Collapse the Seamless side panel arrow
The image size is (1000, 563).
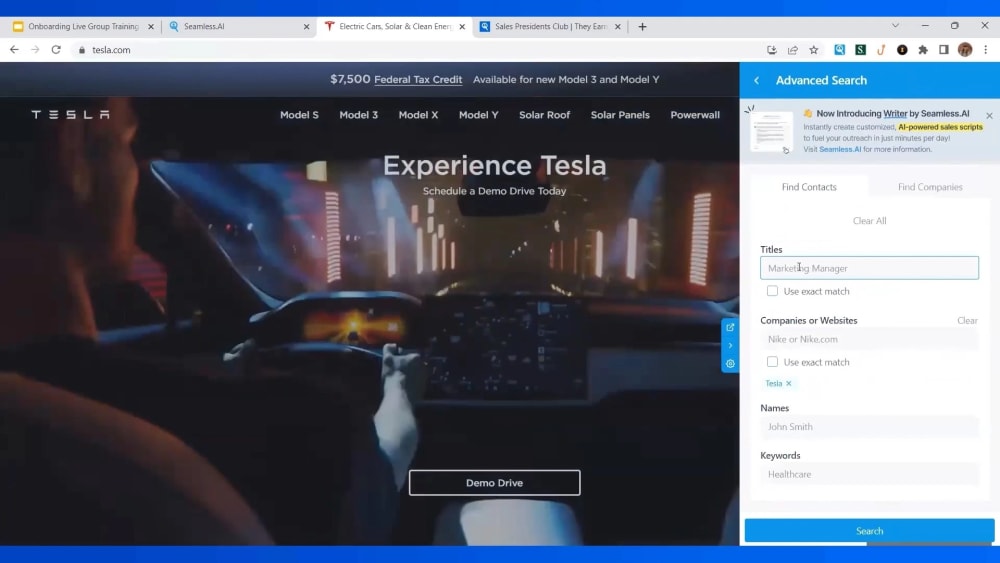point(730,346)
